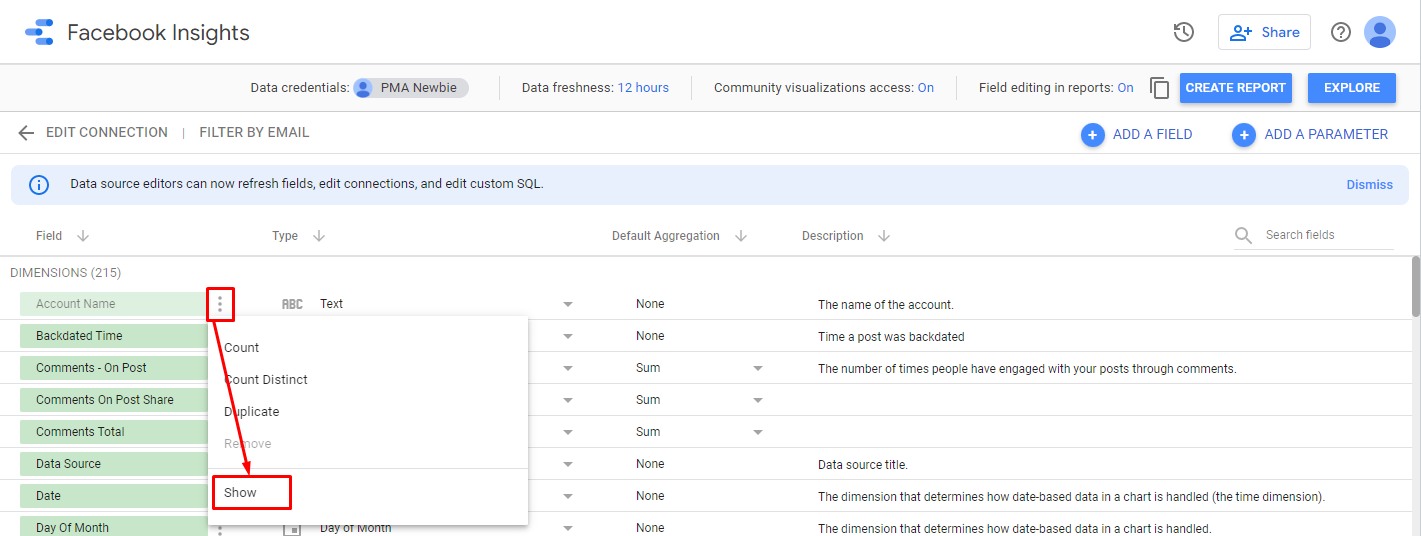This screenshot has height=536, width=1421.
Task: Click the CREATE REPORT button
Action: [x=1235, y=88]
